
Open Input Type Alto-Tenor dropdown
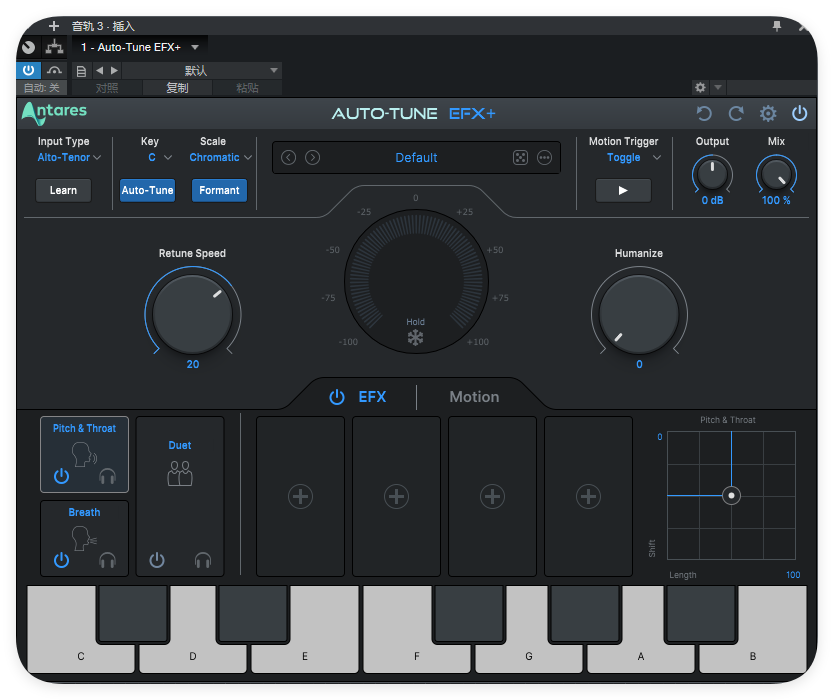(x=69, y=157)
